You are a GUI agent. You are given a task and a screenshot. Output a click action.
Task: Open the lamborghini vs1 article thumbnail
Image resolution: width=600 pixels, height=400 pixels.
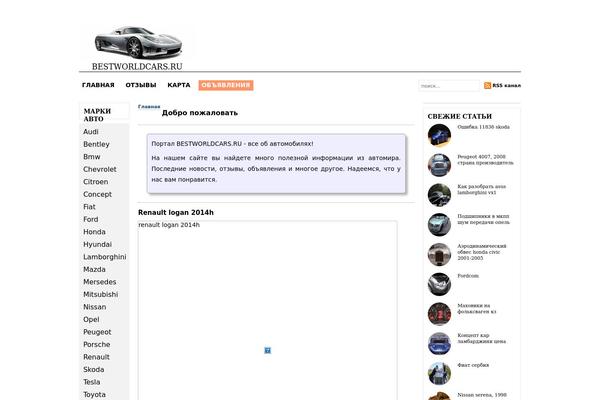439,195
